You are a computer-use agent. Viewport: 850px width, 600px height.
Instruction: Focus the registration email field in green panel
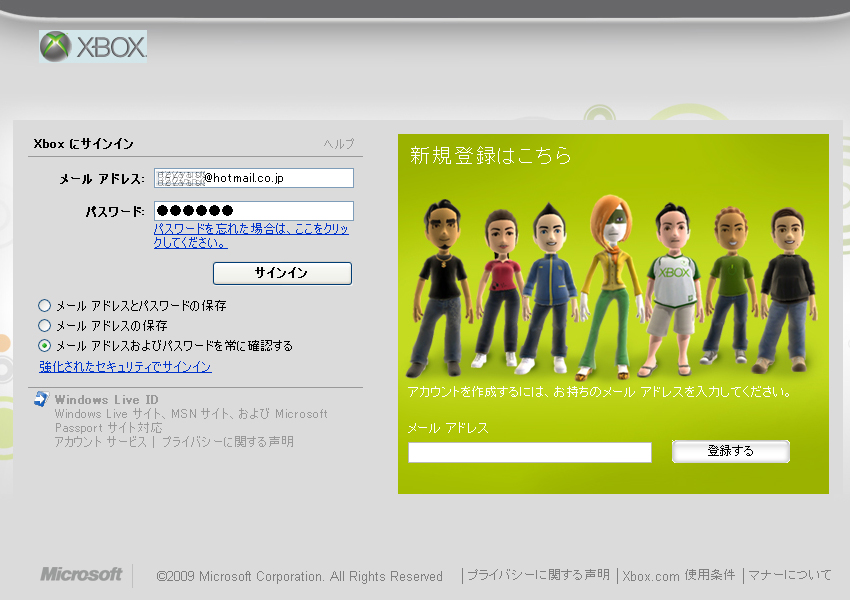pyautogui.click(x=530, y=452)
